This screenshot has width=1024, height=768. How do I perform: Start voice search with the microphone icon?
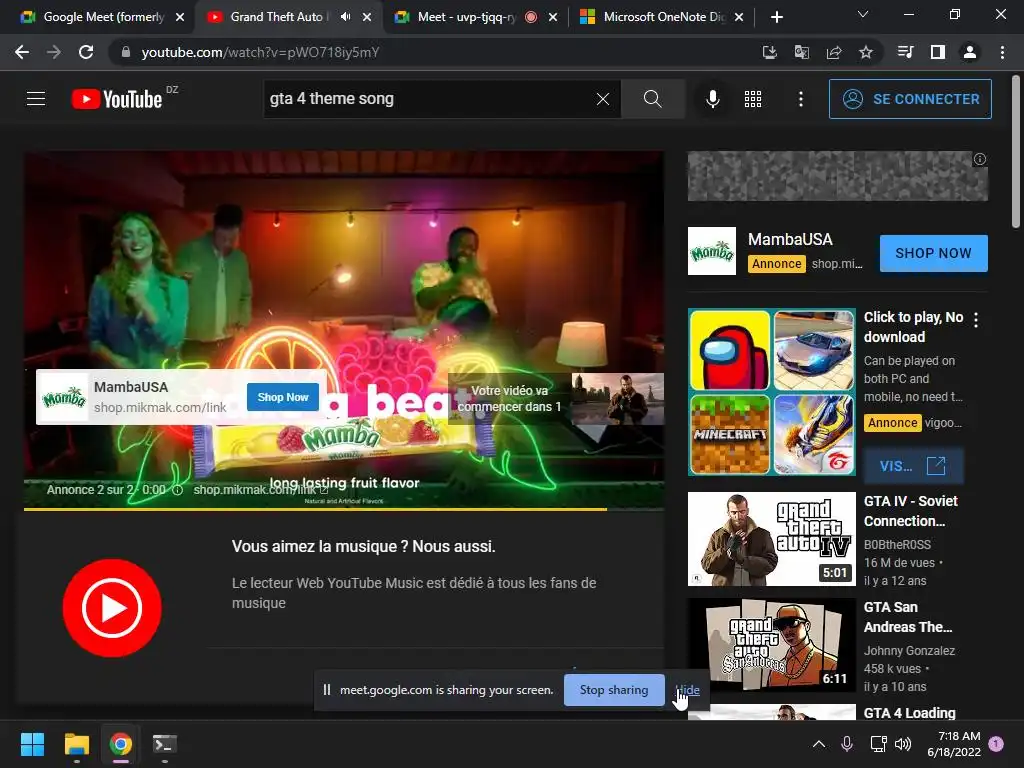(712, 99)
